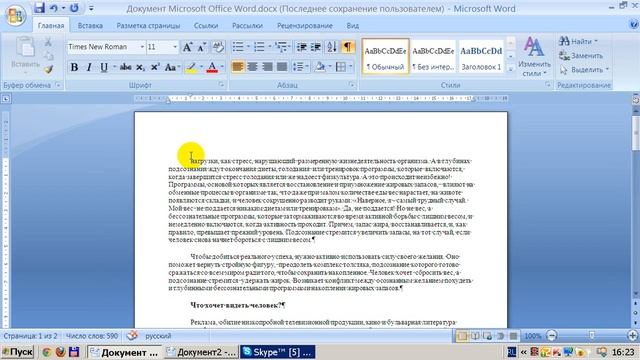640x360 pixels.
Task: Select Заголовок 1 style
Action: point(481,56)
